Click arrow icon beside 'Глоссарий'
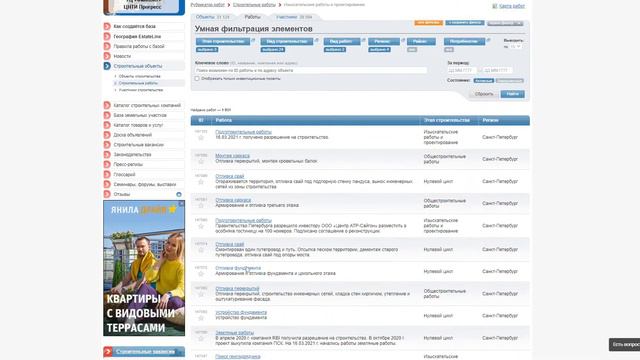Image resolution: width=640 pixels, height=360 pixels. pos(107,174)
